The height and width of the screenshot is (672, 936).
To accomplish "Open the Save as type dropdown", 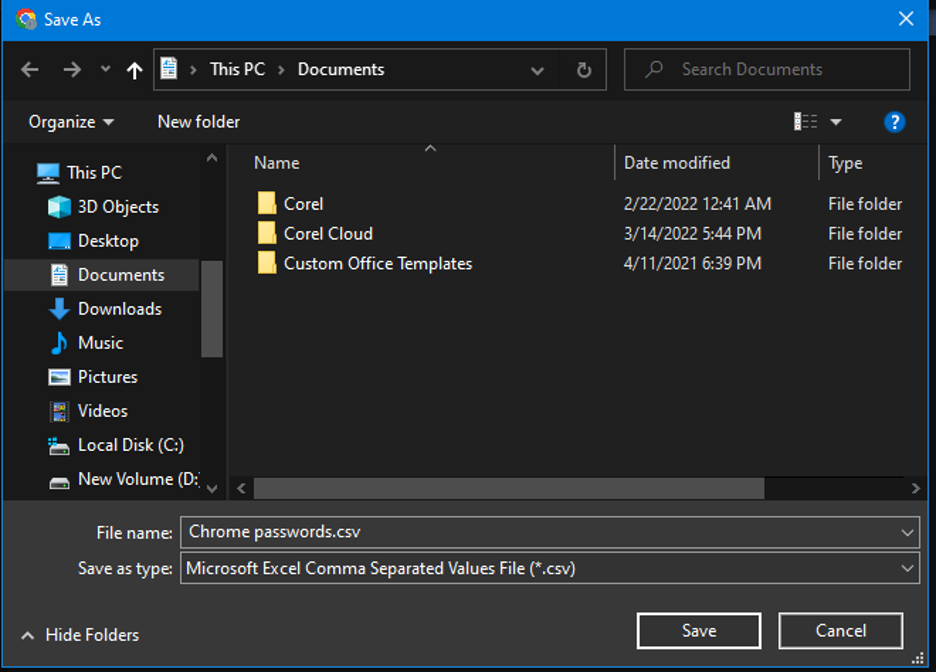I will tap(550, 568).
